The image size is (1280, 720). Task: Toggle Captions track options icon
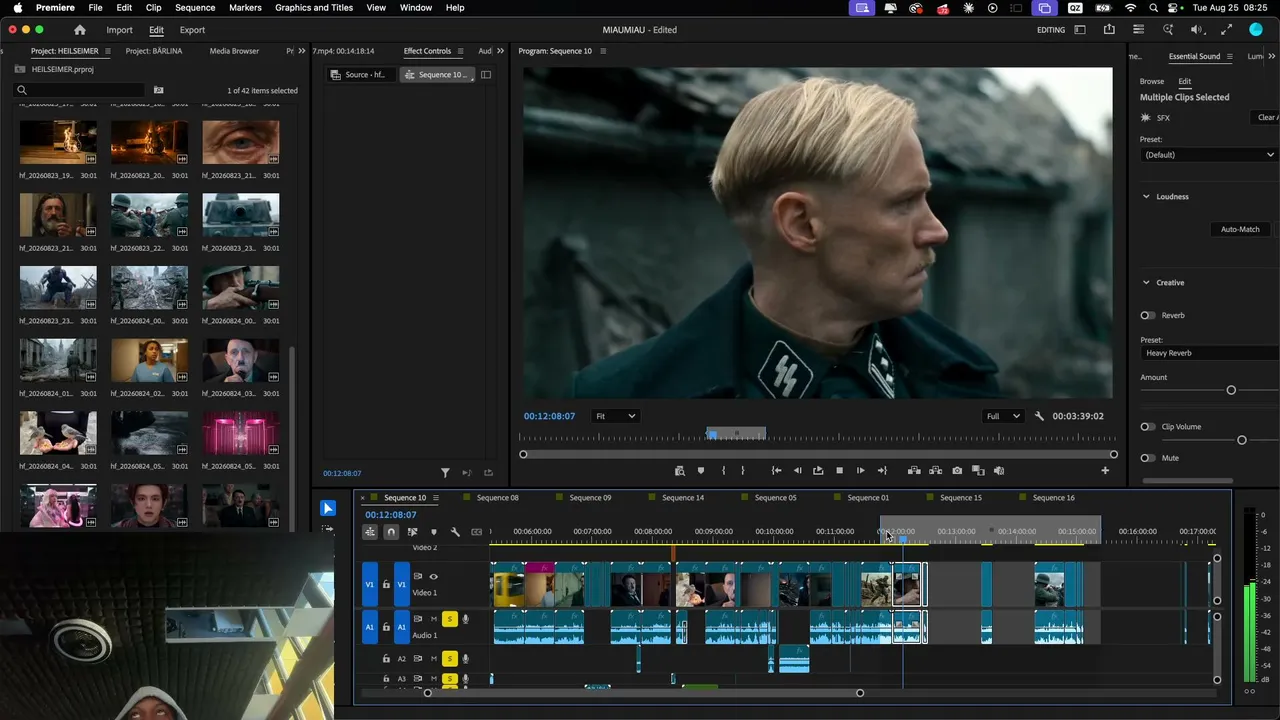click(x=476, y=532)
